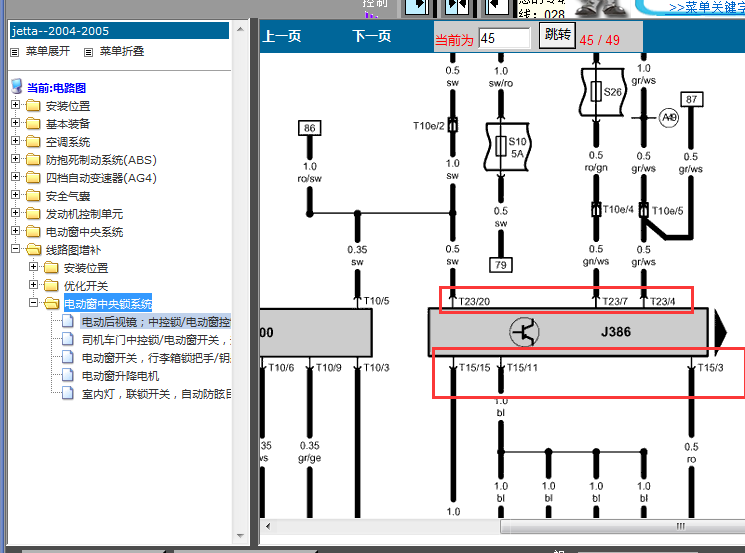Click the S26 fuse symbol
745x553 pixels.
pos(602,92)
